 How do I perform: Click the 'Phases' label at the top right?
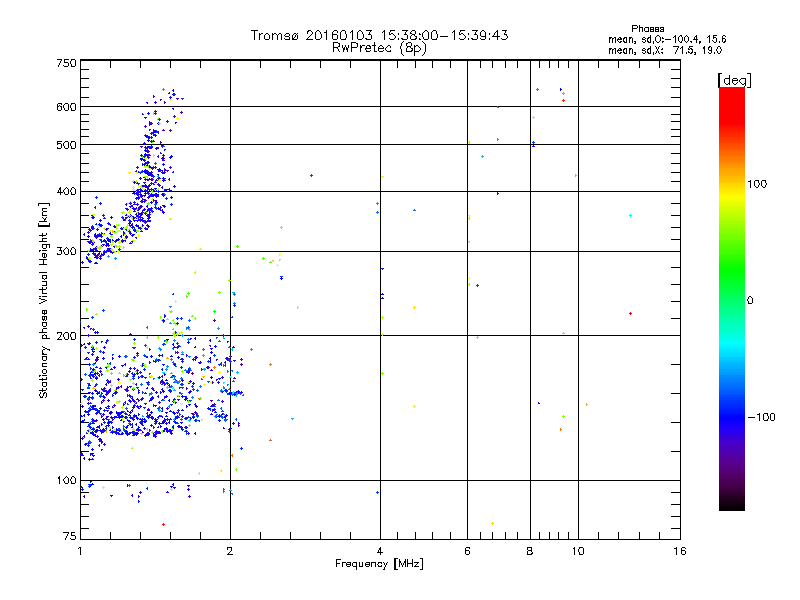647,29
